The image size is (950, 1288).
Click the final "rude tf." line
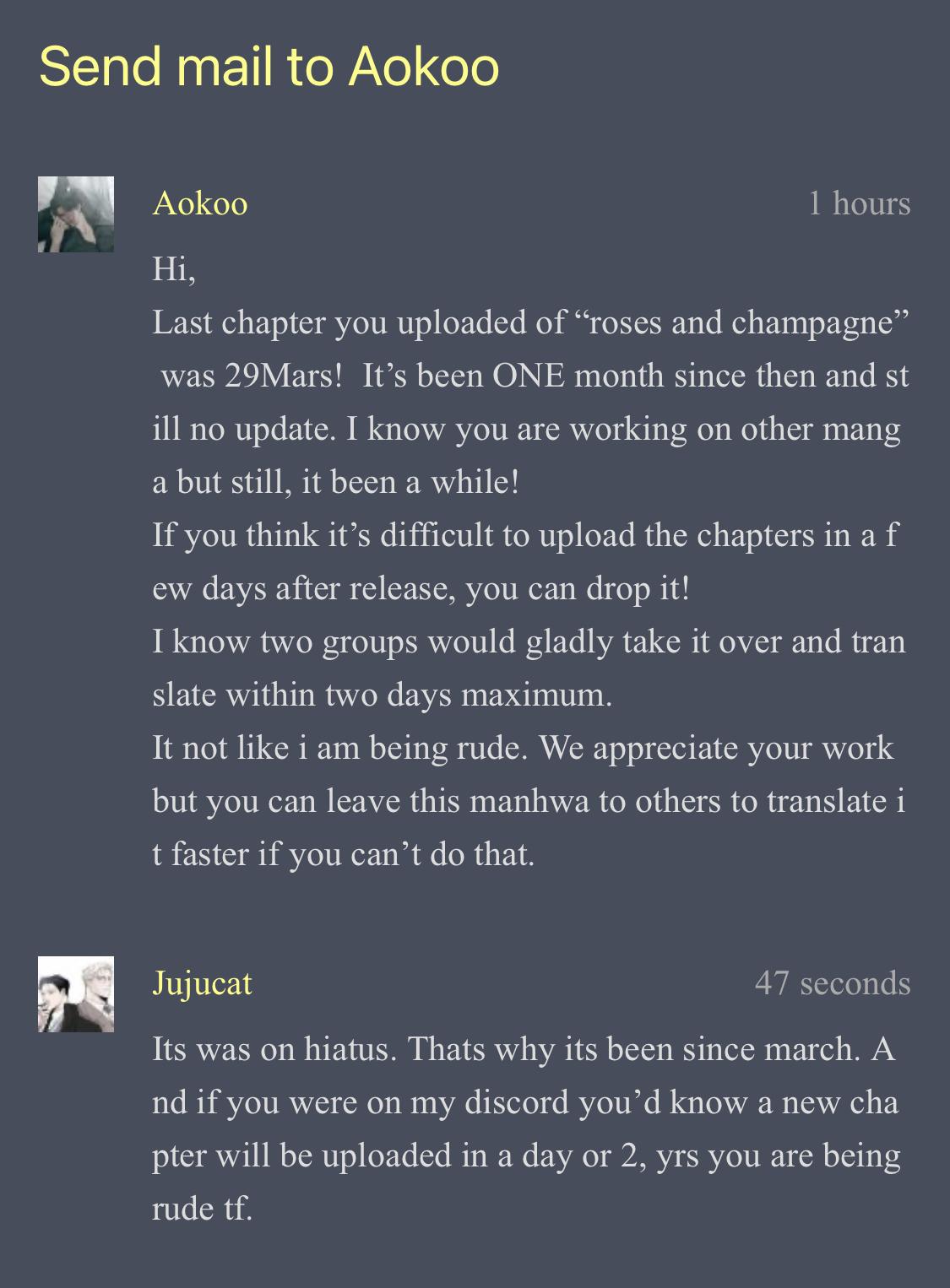[202, 1209]
